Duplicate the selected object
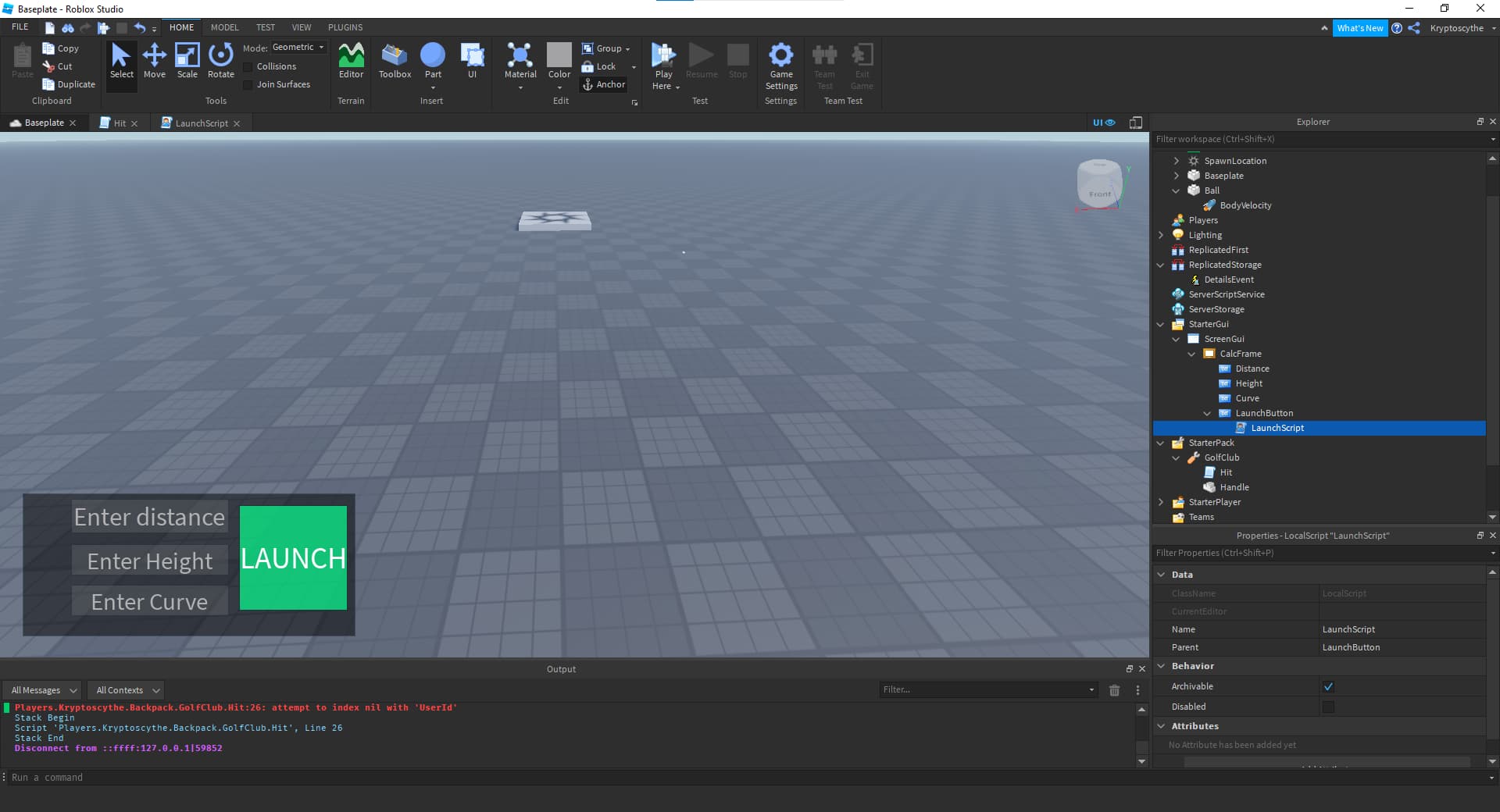Viewport: 1500px width, 812px height. (69, 84)
